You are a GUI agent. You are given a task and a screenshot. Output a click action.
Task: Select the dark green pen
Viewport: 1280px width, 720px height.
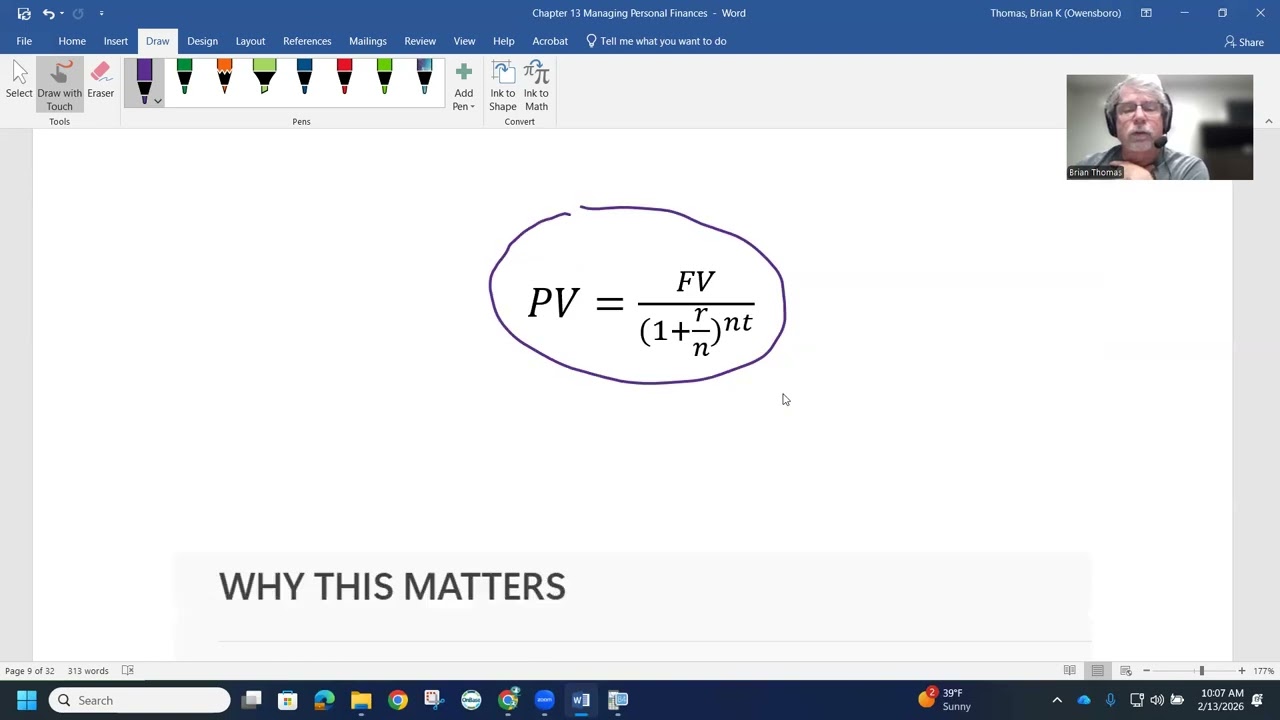tap(184, 78)
